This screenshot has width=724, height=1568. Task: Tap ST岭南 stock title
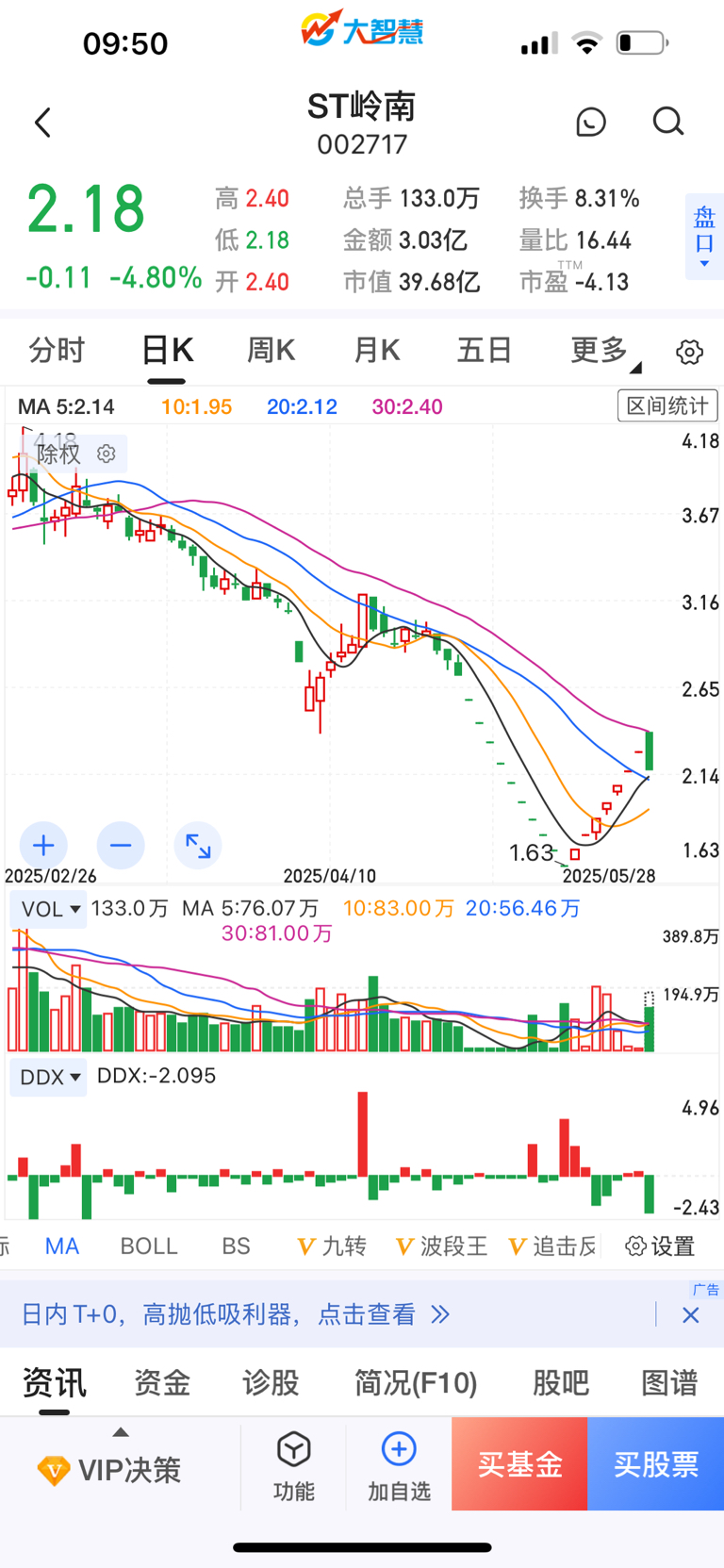(x=362, y=107)
